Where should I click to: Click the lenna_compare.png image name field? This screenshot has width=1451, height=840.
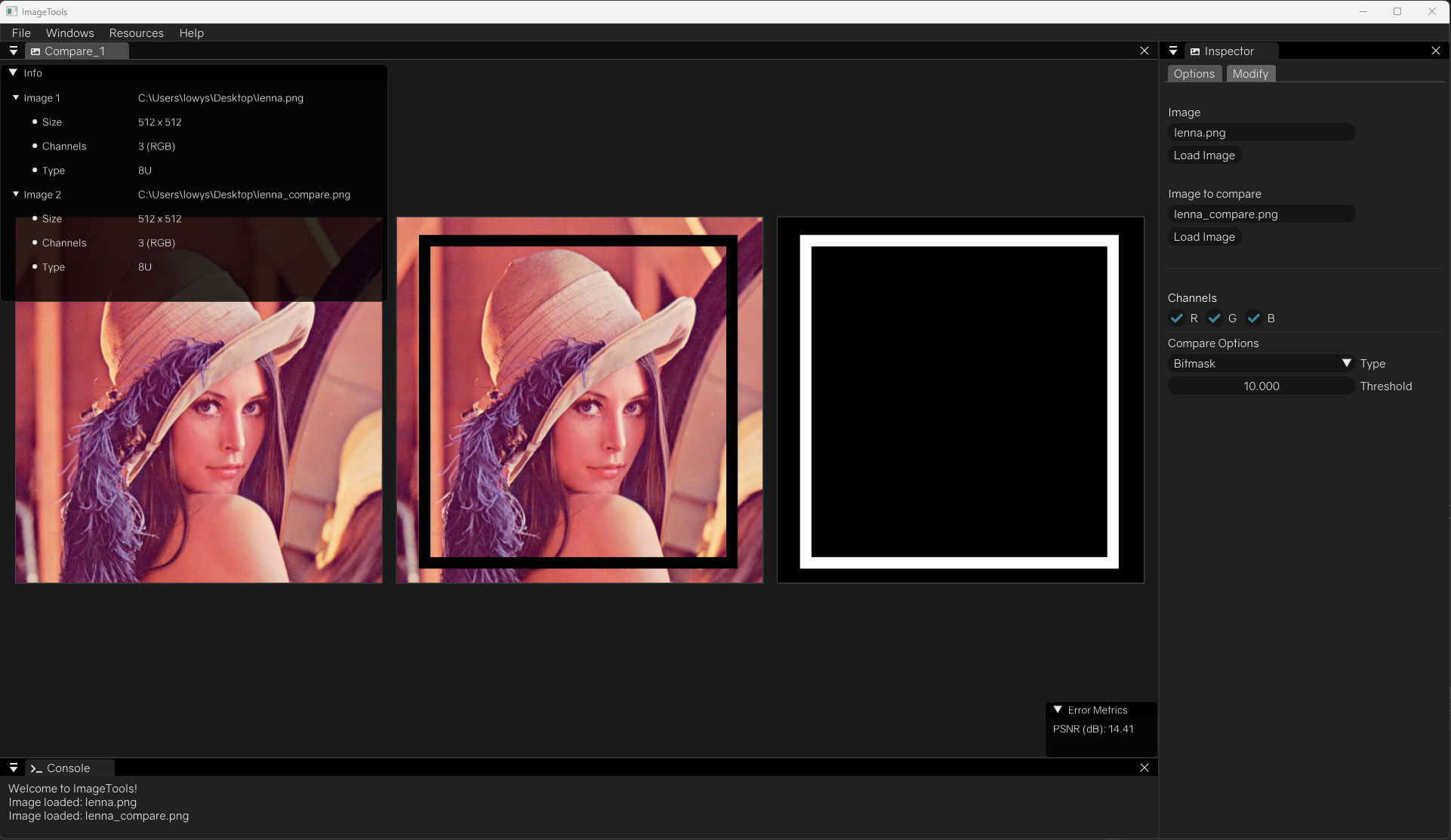pyautogui.click(x=1261, y=214)
